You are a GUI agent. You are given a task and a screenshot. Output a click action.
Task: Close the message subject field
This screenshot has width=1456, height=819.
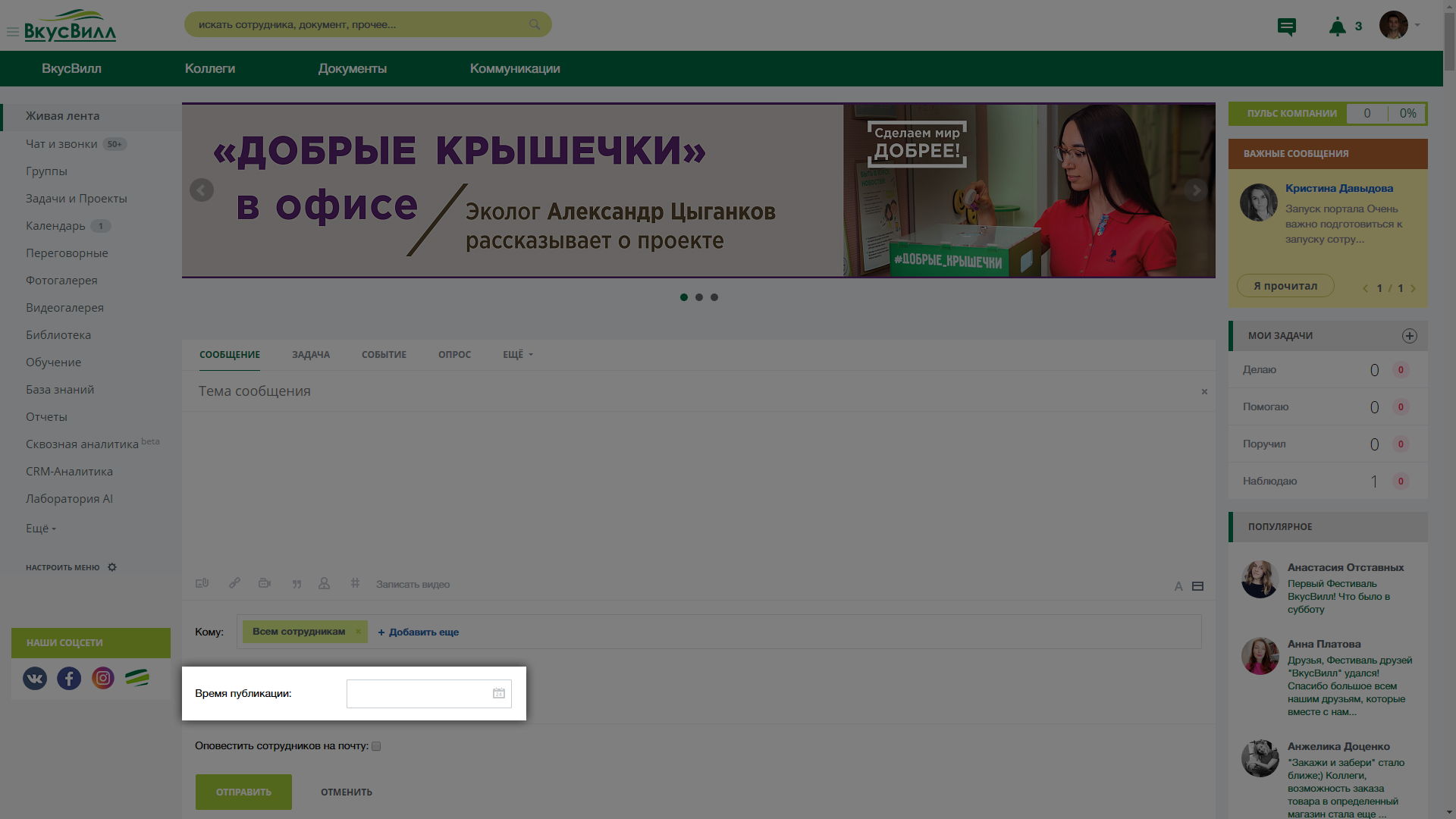tap(1204, 392)
